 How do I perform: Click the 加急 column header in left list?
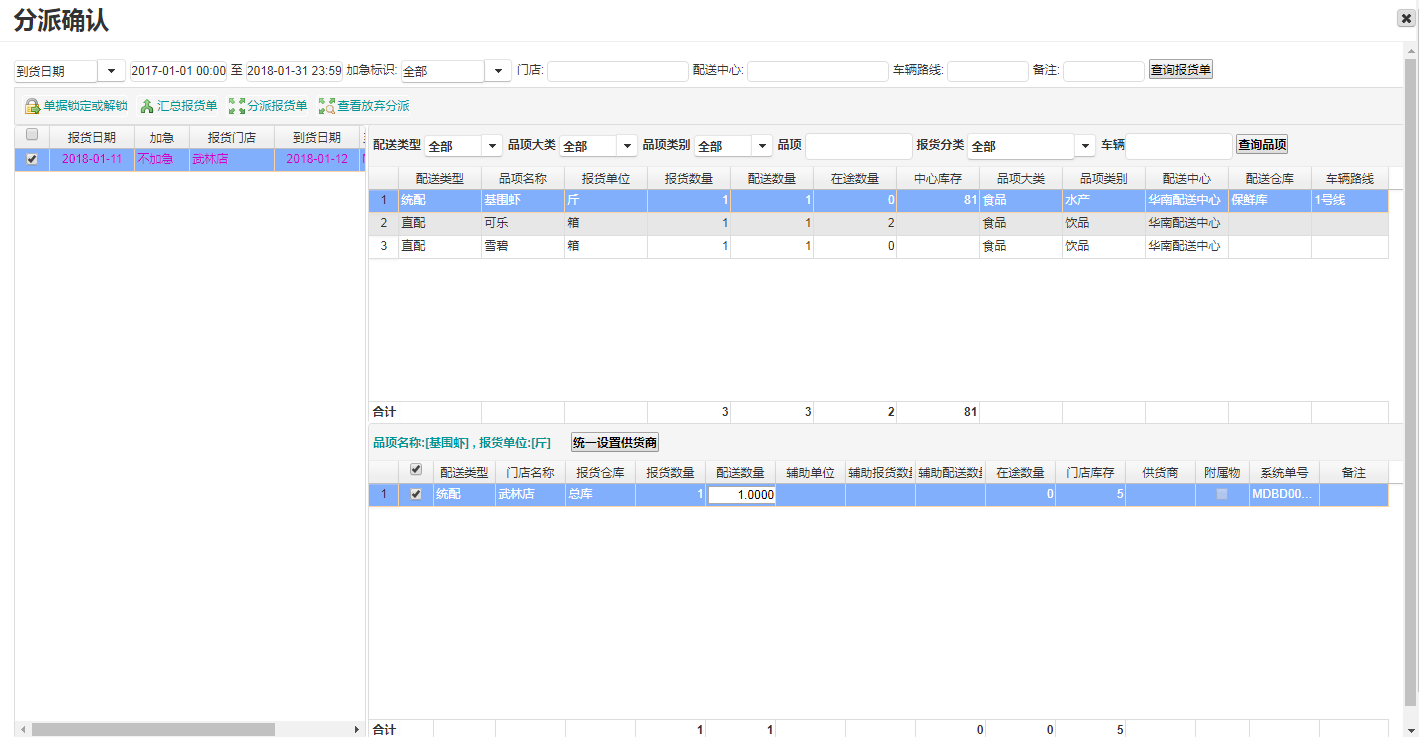(x=162, y=137)
